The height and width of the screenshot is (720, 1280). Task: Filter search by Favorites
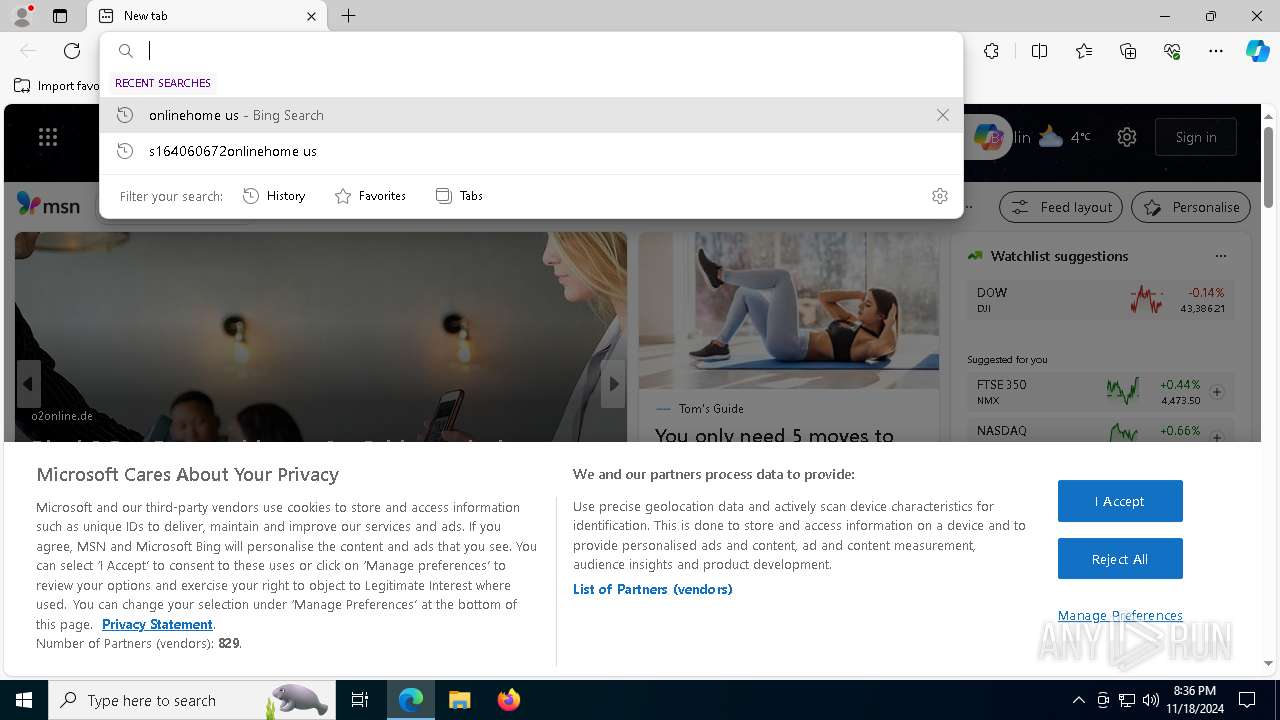(370, 196)
